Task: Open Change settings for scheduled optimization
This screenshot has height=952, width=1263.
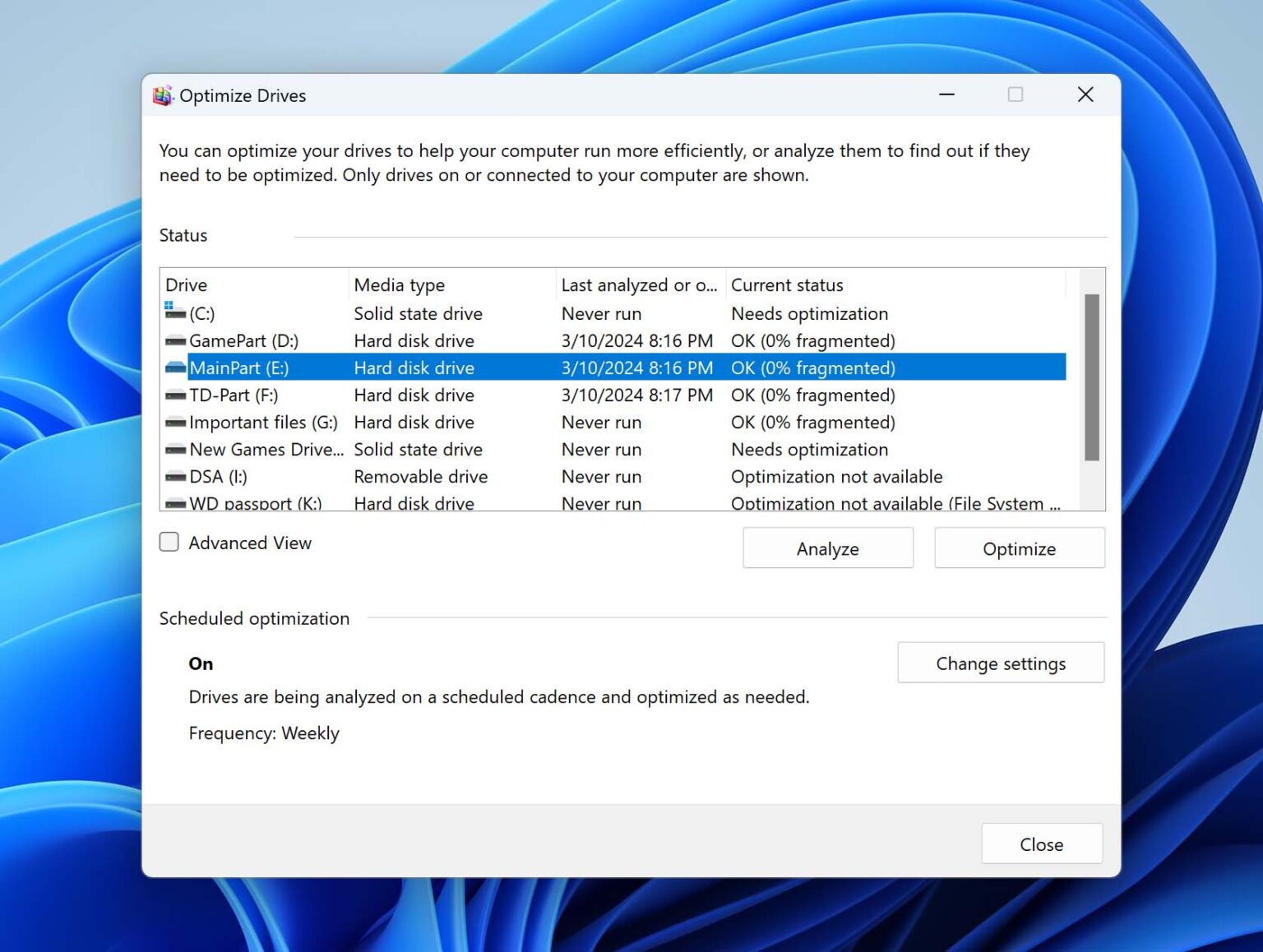Action: [x=1000, y=663]
